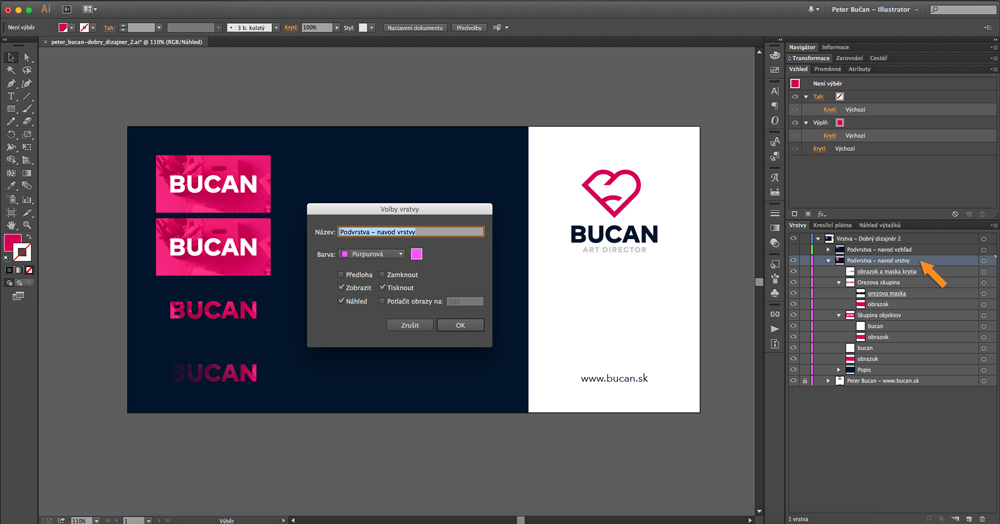Click the OK button in dialog
This screenshot has width=1000, height=524.
point(460,325)
